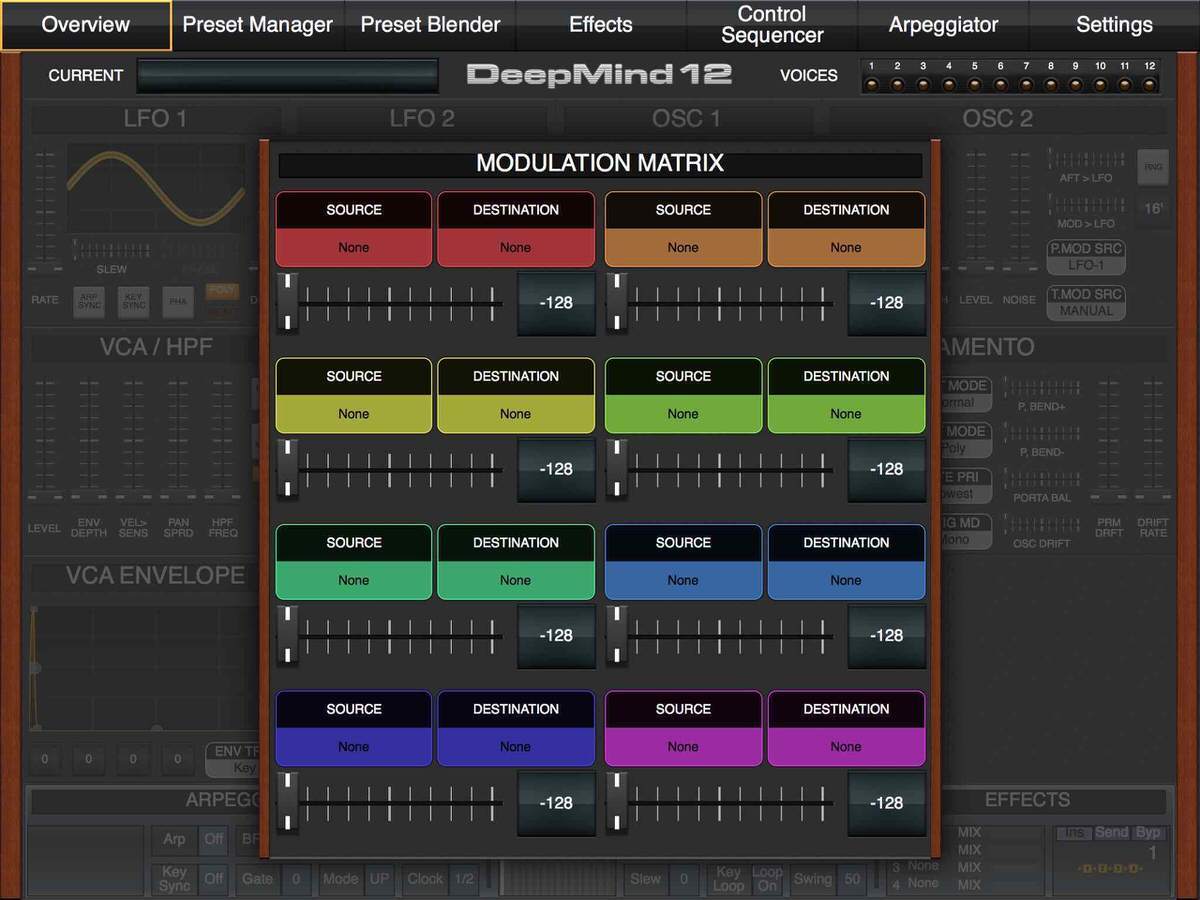The image size is (1200, 900).
Task: Click the voice 12 LED indicator
Action: point(1150,84)
